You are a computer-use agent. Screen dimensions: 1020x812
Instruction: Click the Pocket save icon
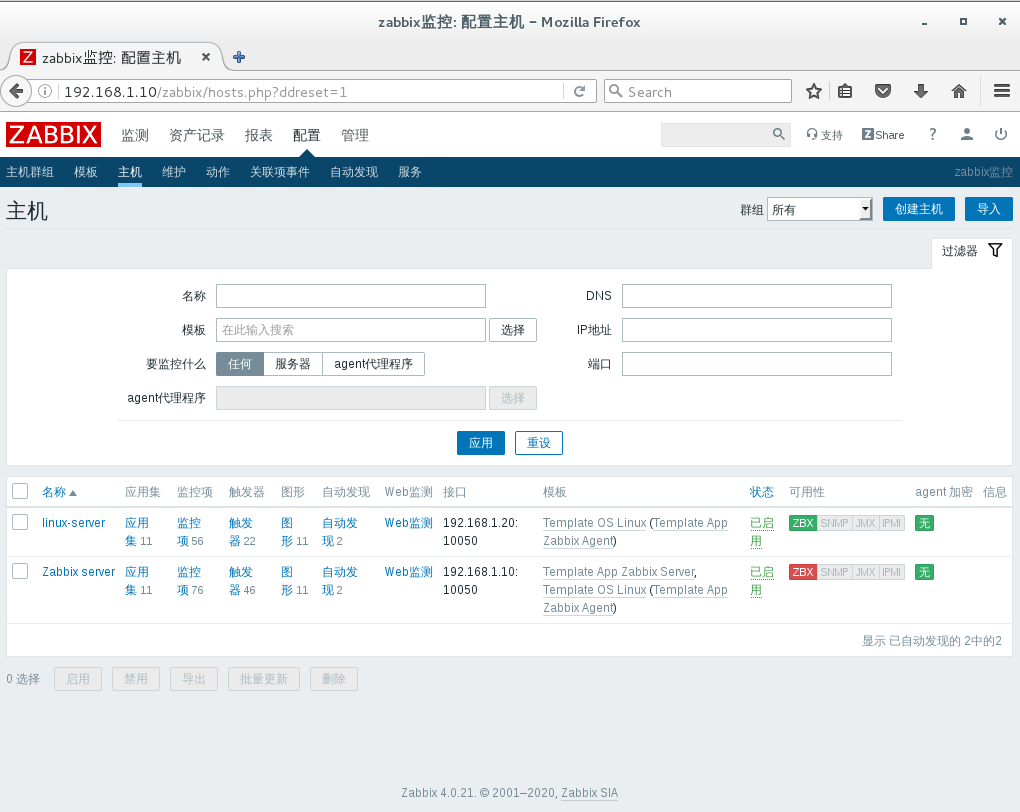point(883,91)
